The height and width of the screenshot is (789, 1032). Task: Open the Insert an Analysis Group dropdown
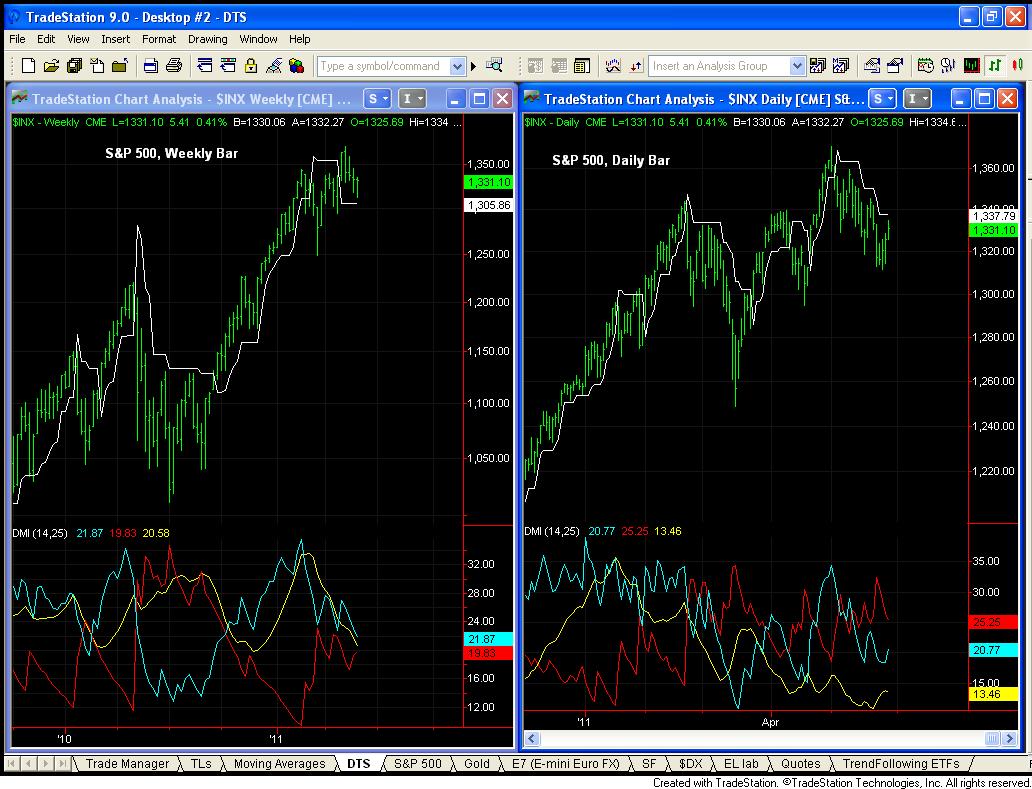797,66
